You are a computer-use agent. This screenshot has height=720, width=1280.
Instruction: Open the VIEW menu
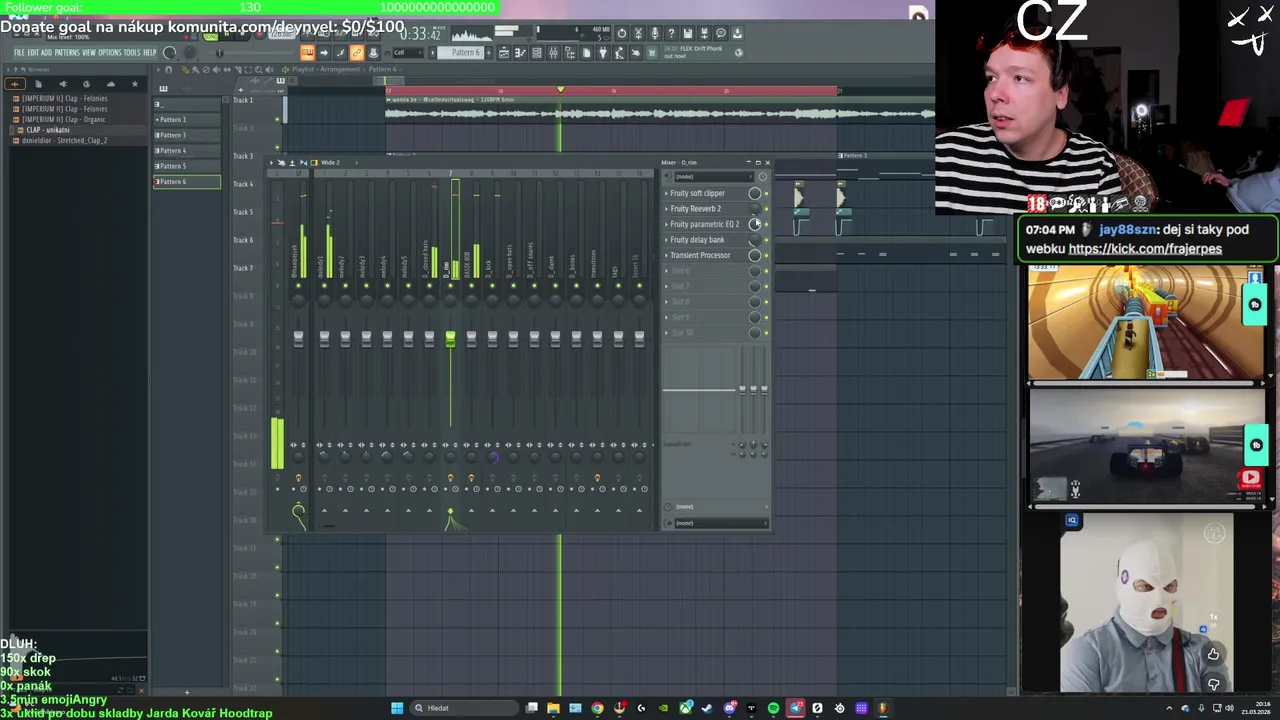point(89,52)
